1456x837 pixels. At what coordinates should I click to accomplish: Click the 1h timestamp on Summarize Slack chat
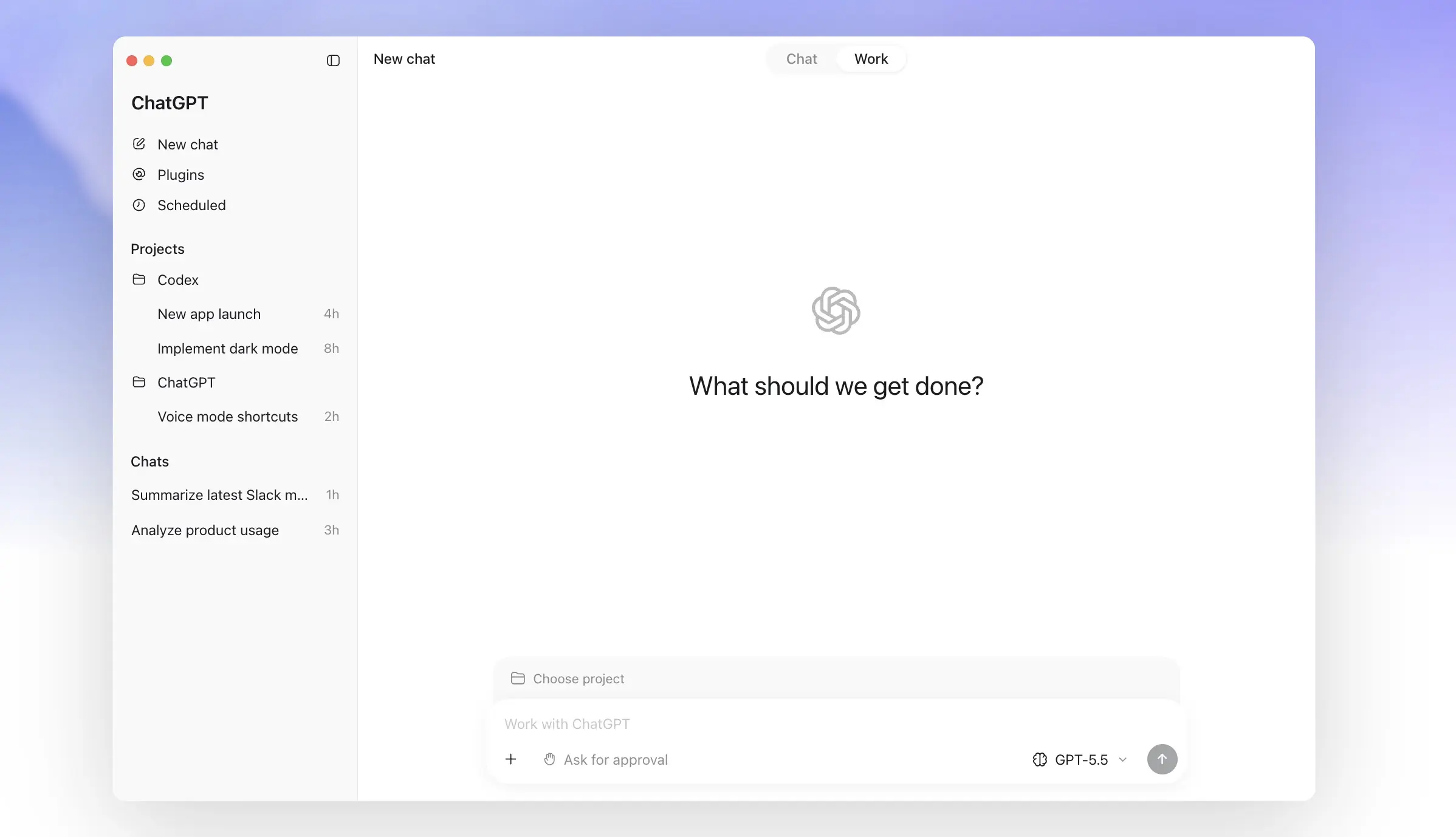click(x=332, y=494)
